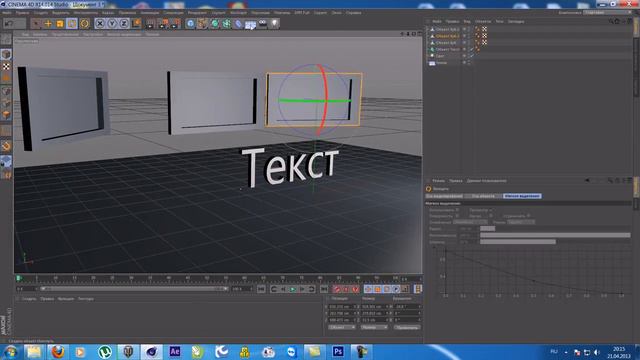This screenshot has width=640, height=360.
Task: Open the Размер dropdown in coordinates manager
Action: coord(374,327)
